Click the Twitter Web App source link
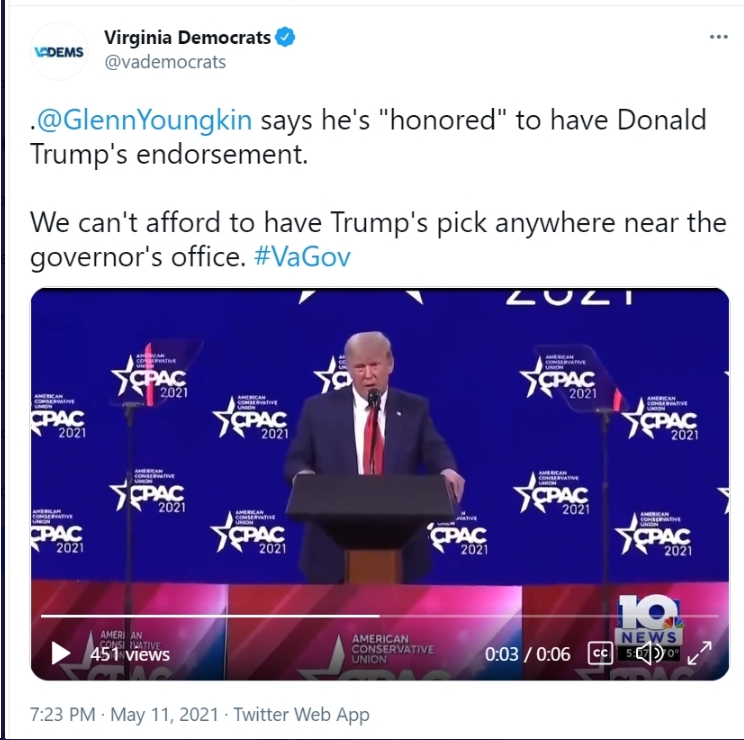 [x=301, y=714]
